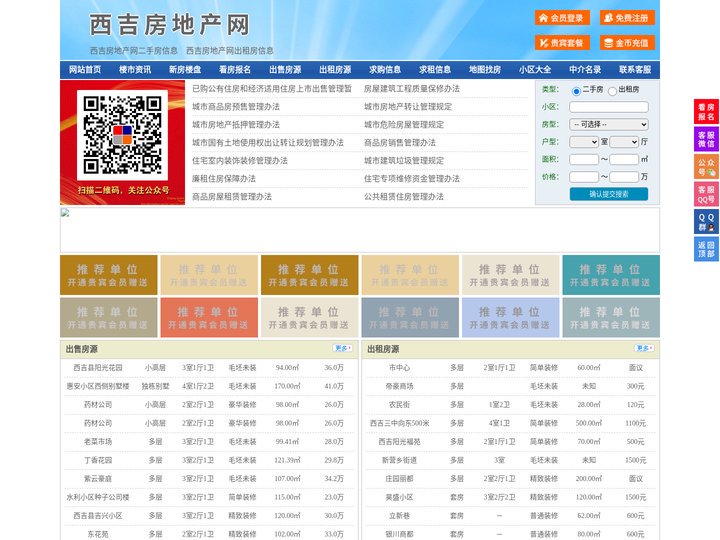Image resolution: width=720 pixels, height=540 pixels.
Task: Open the 房型 可选择 dropdown
Action: point(609,124)
